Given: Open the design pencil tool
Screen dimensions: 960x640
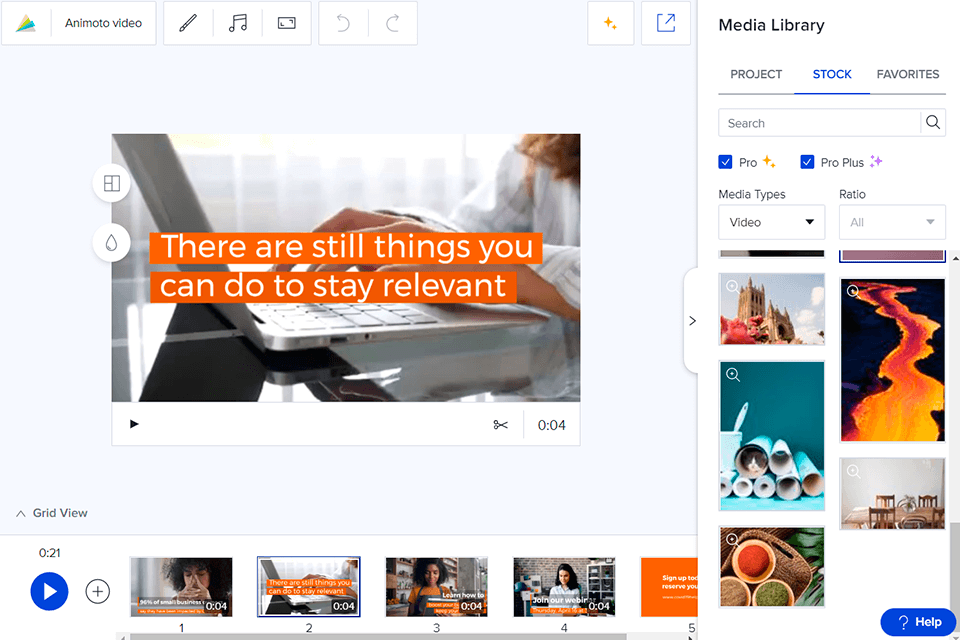Looking at the screenshot, I should 188,23.
